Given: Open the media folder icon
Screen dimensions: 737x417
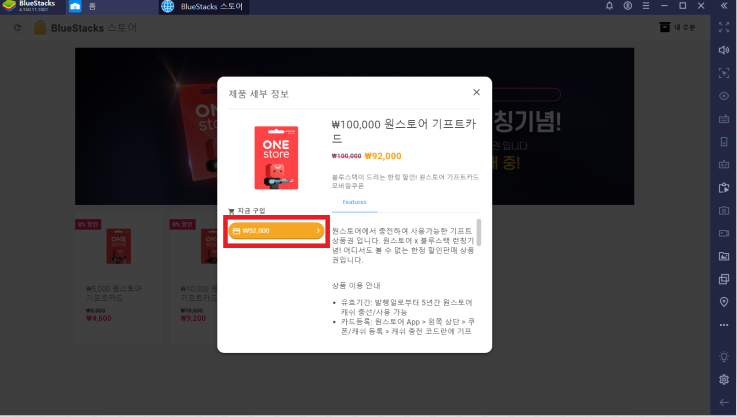Looking at the screenshot, I should click(724, 256).
